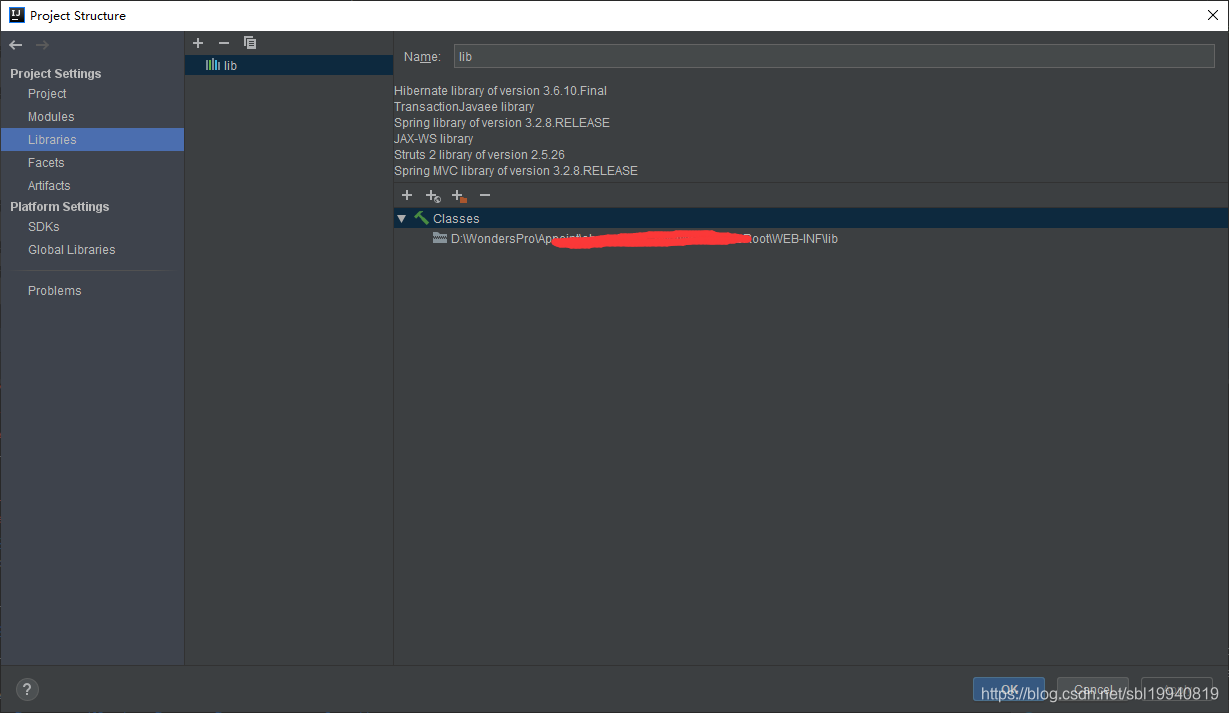Specify documentation URL icon
1229x713 pixels.
coord(433,196)
